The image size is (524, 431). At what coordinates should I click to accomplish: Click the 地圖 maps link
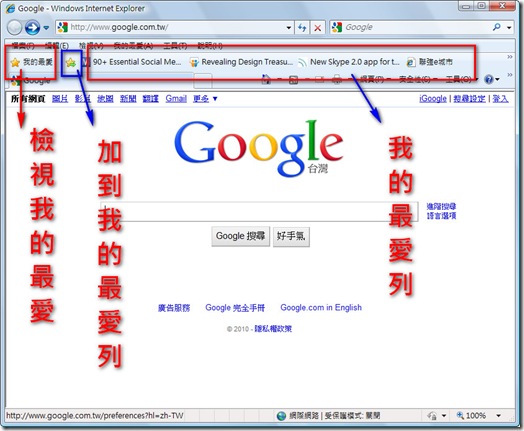(x=105, y=99)
